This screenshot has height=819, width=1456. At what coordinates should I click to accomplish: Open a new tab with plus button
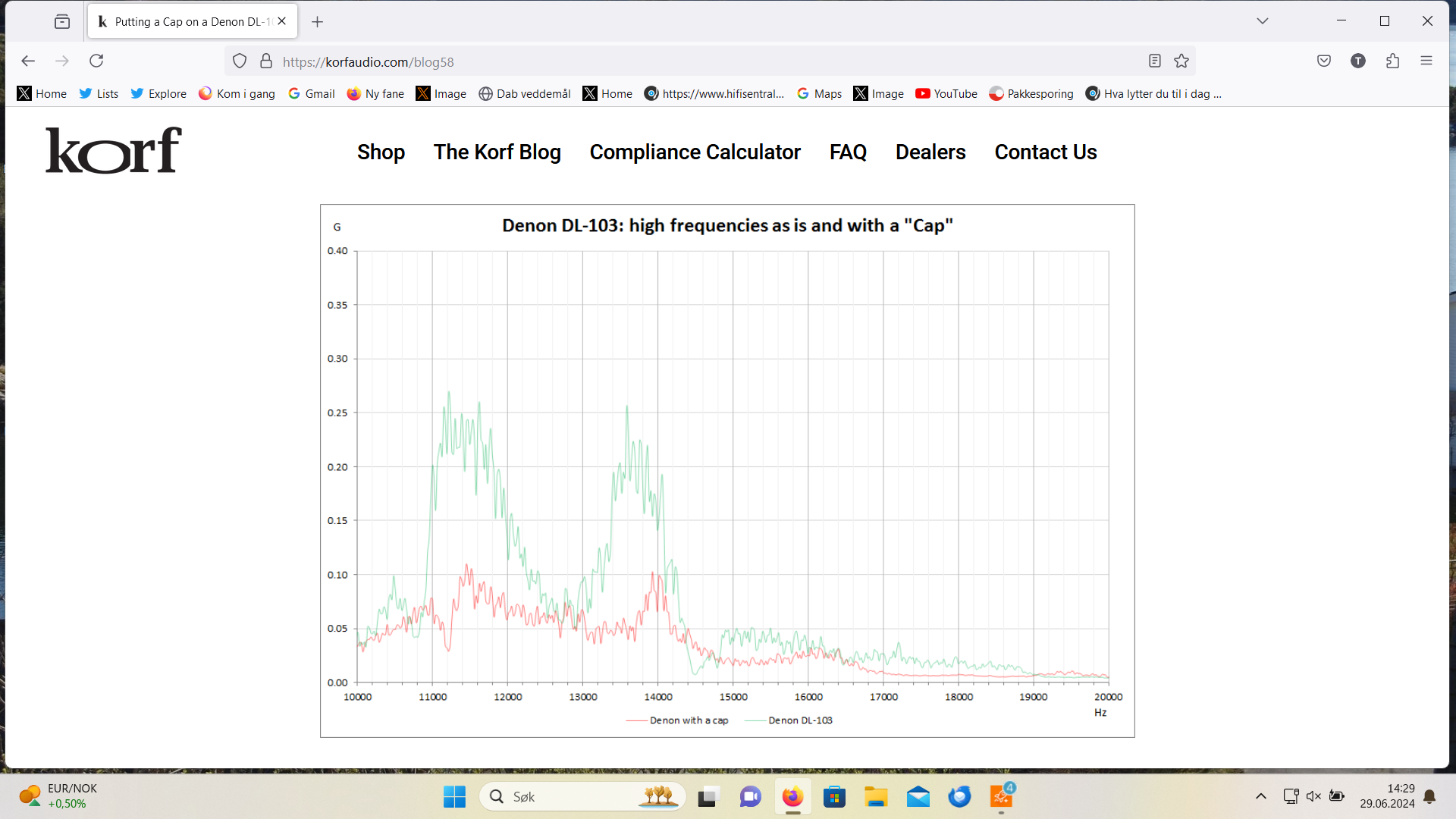(x=317, y=22)
